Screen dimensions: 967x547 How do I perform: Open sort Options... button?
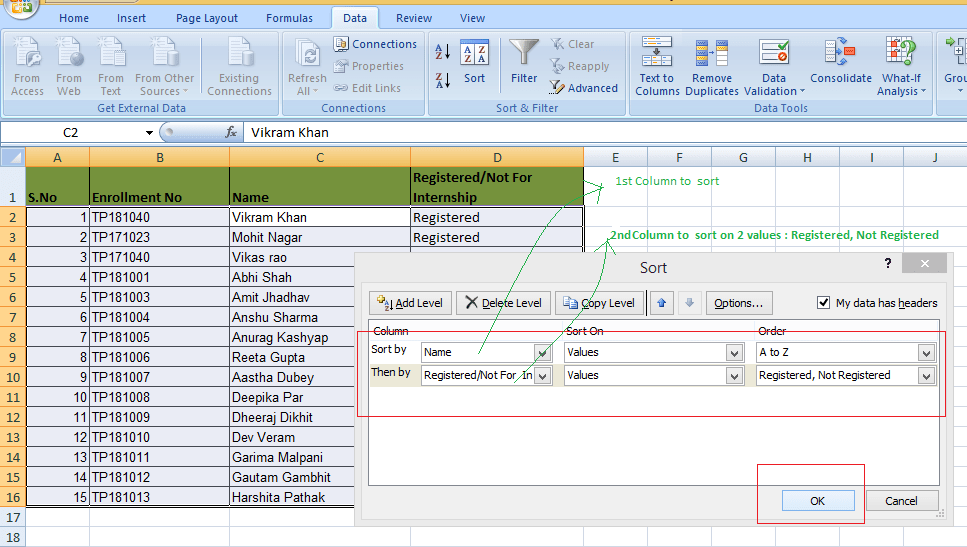[739, 303]
